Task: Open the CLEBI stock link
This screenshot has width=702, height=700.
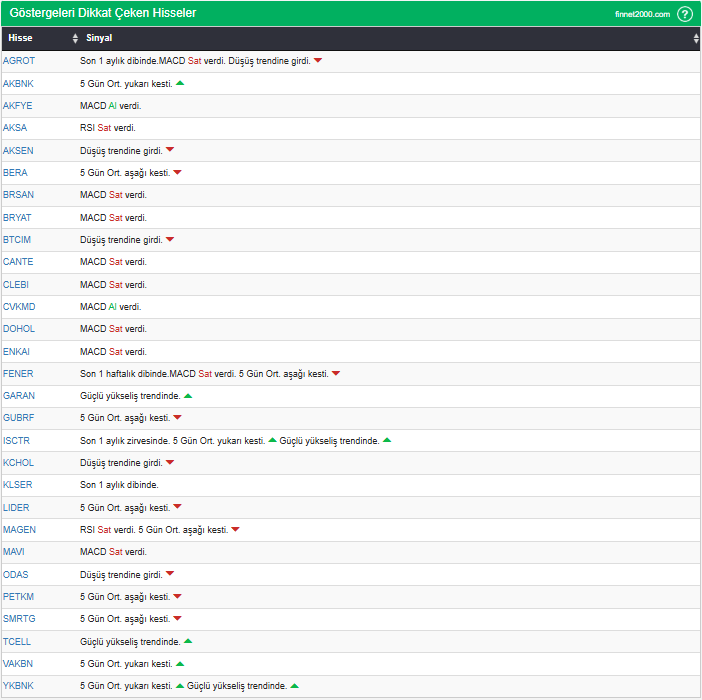Action: coord(16,285)
